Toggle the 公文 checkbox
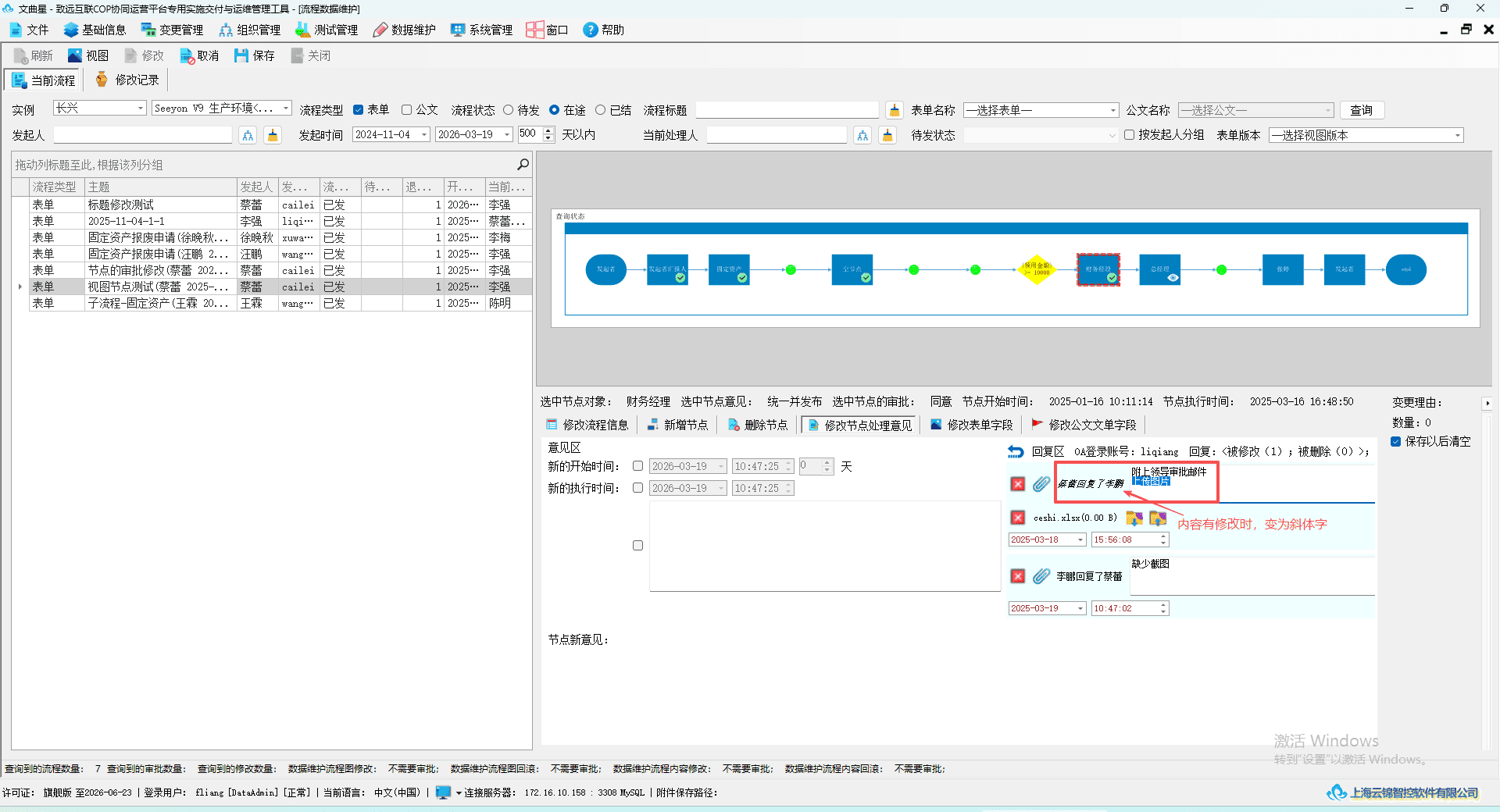The image size is (1500, 812). [406, 110]
